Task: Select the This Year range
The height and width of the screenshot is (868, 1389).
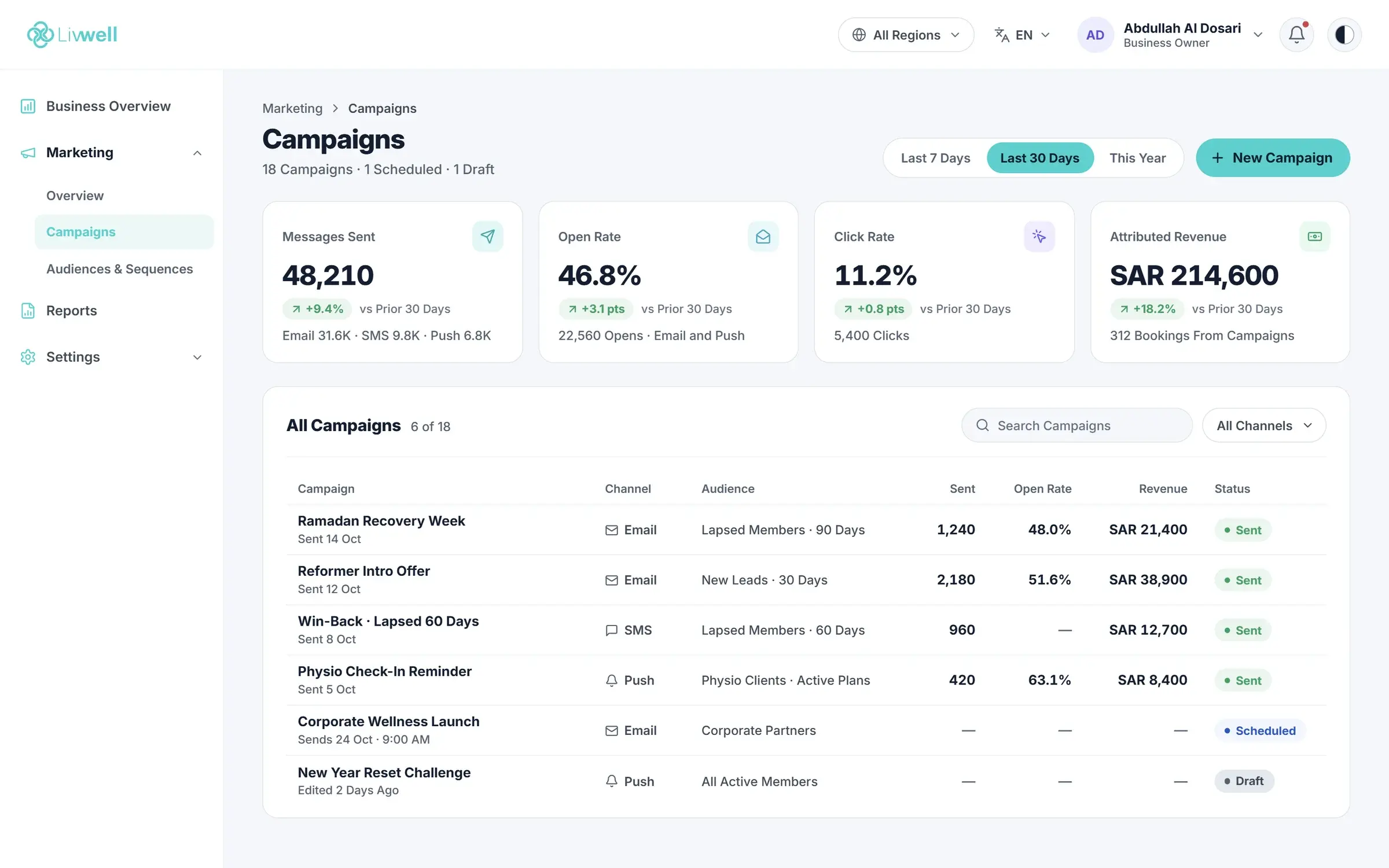Action: [1137, 158]
